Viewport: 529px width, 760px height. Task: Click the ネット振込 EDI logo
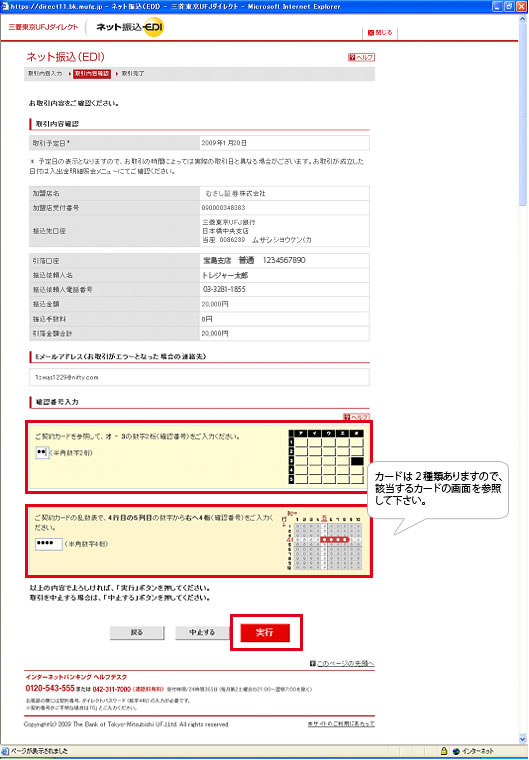(x=129, y=27)
